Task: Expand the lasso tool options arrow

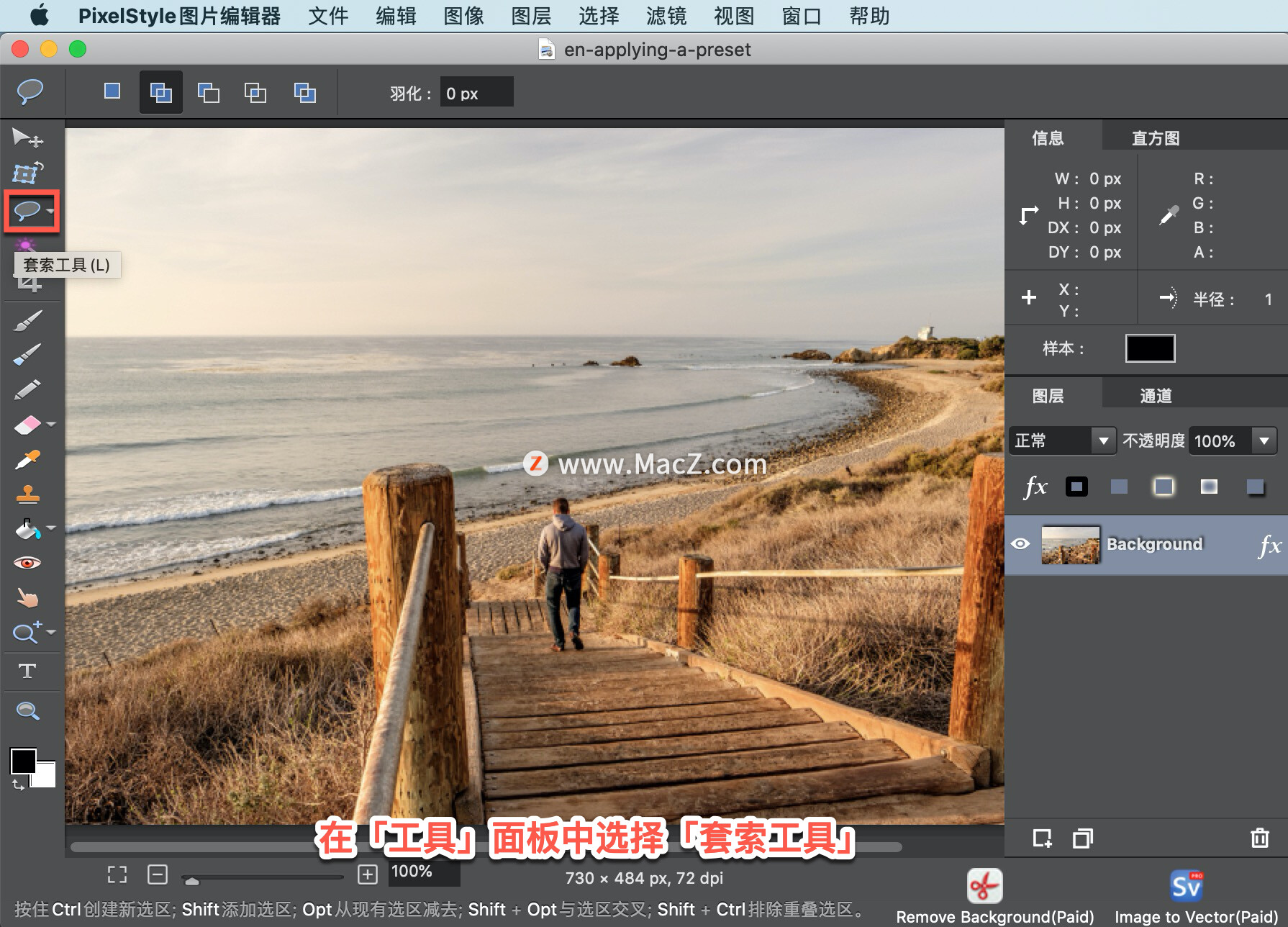Action: pos(50,211)
